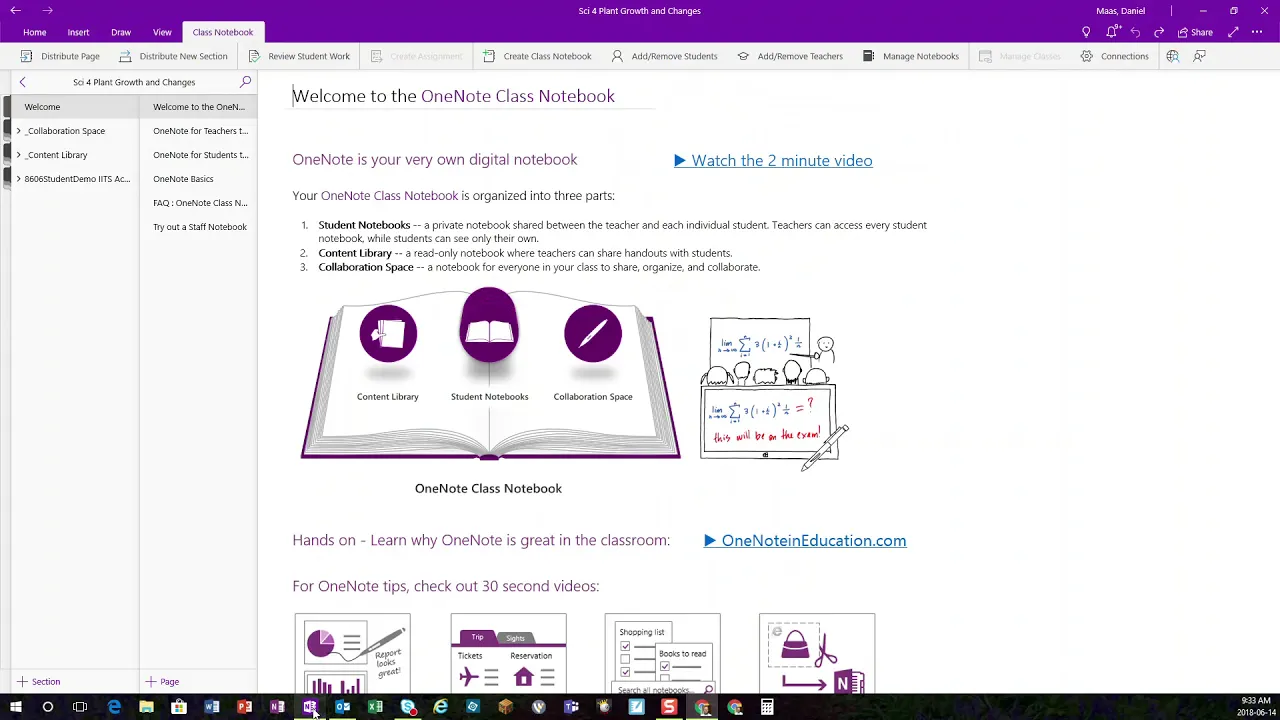The height and width of the screenshot is (720, 1280).
Task: Open Add/Remove Teachers
Action: pos(790,56)
